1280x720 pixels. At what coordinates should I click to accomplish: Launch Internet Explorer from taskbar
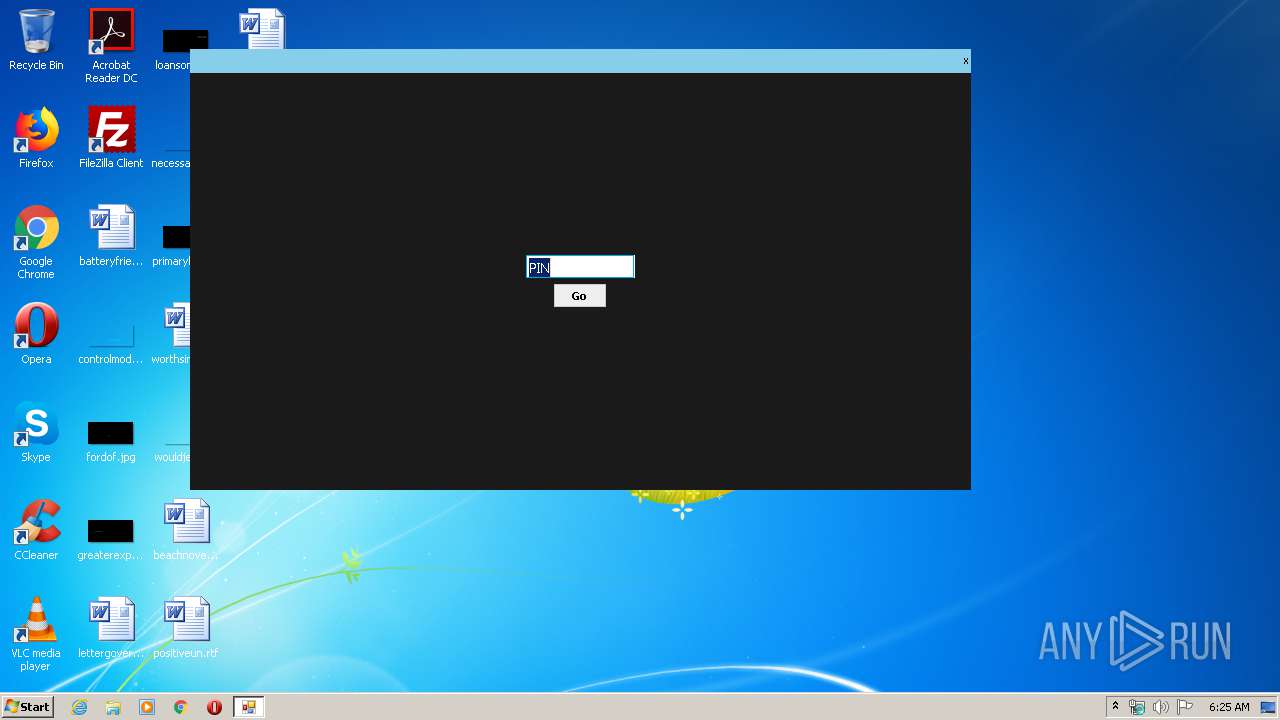coord(80,707)
